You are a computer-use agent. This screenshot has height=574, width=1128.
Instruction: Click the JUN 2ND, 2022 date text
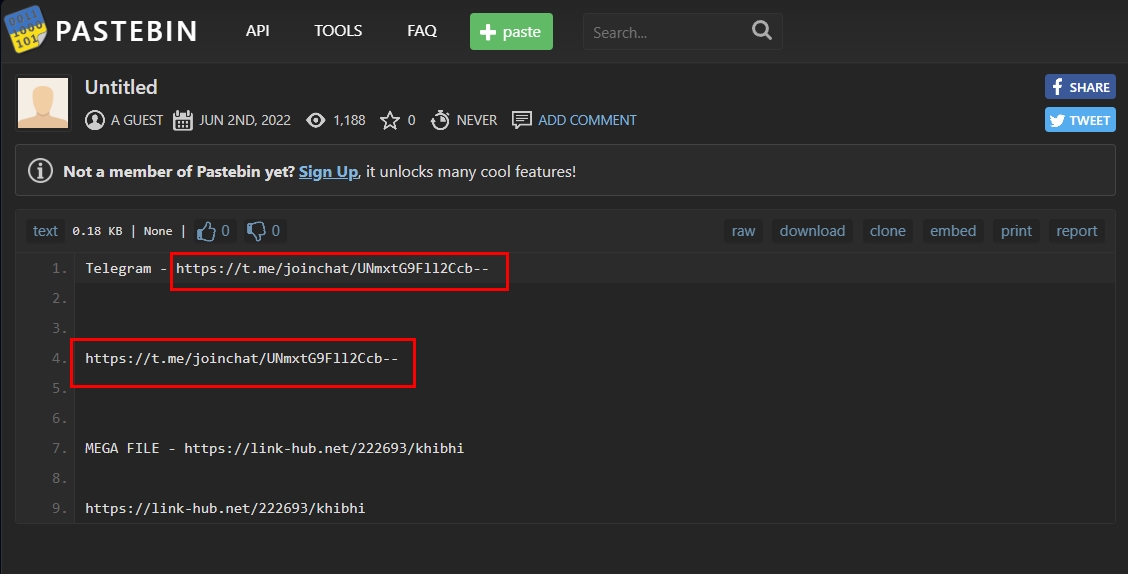click(x=245, y=120)
